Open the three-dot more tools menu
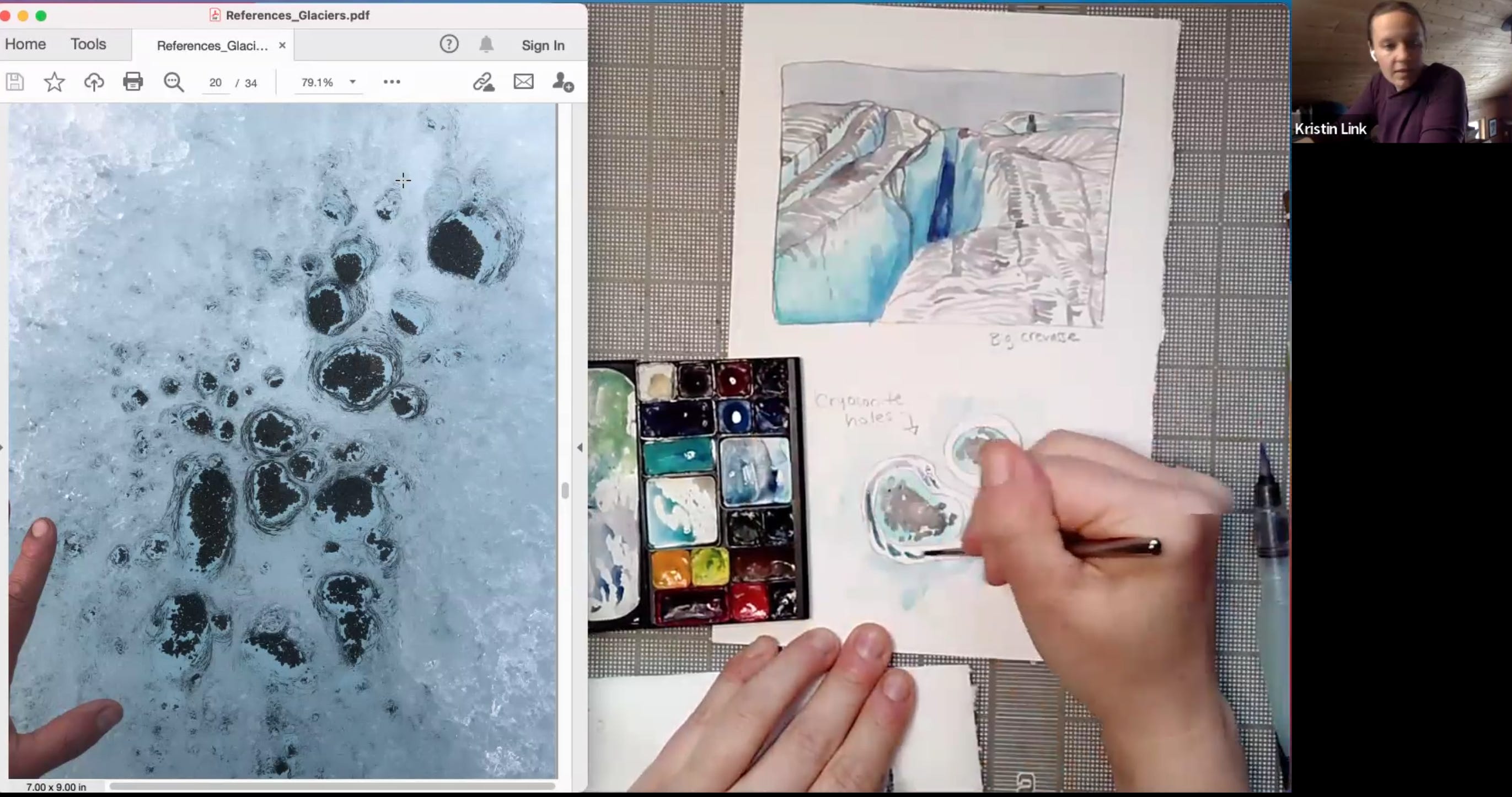This screenshot has width=1512, height=797. click(x=392, y=82)
